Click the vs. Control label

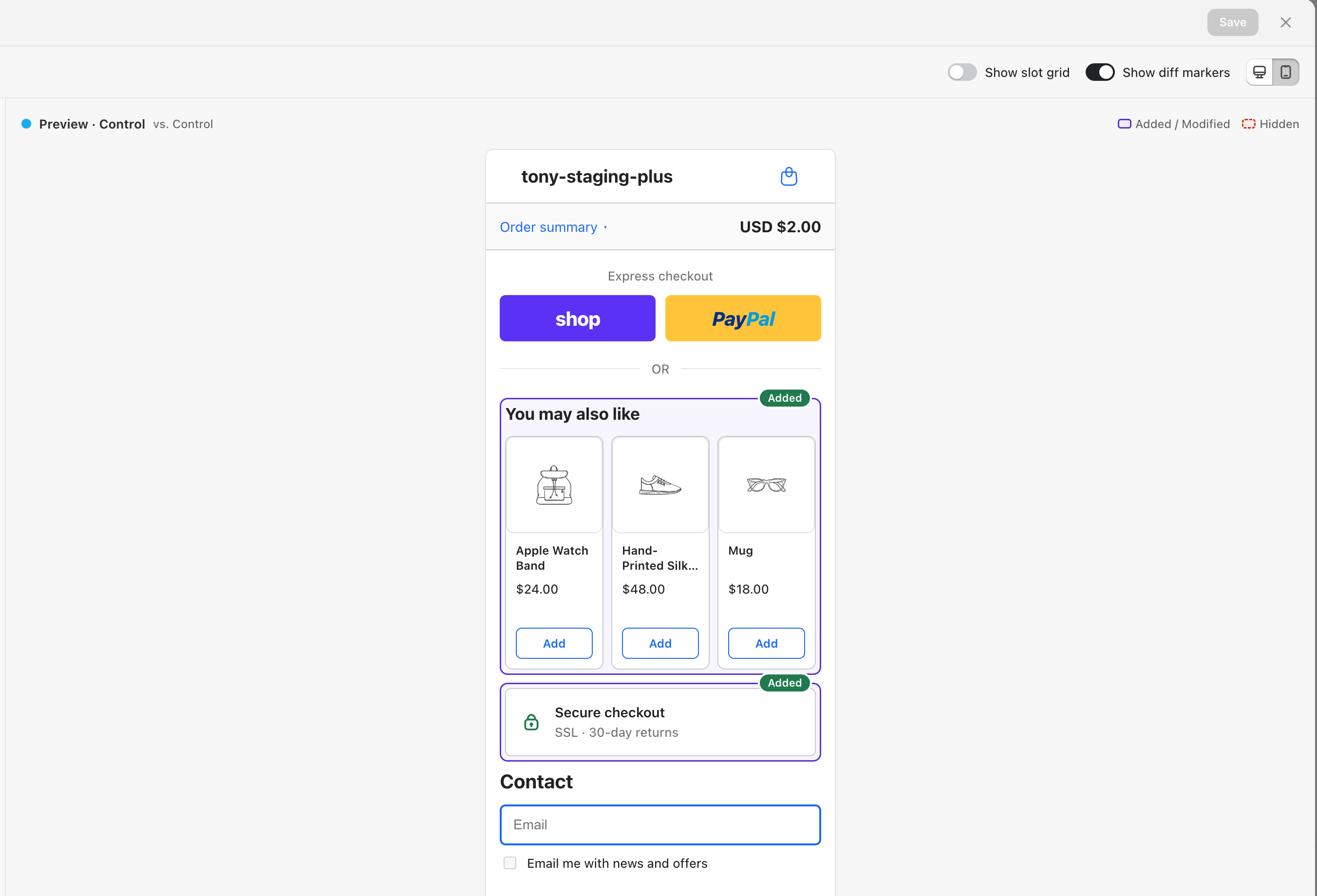(183, 124)
